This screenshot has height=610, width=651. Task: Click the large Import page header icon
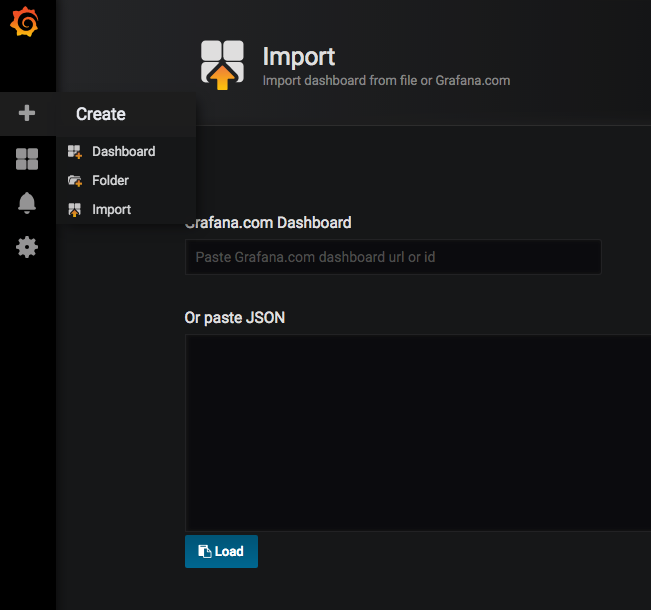coord(223,65)
